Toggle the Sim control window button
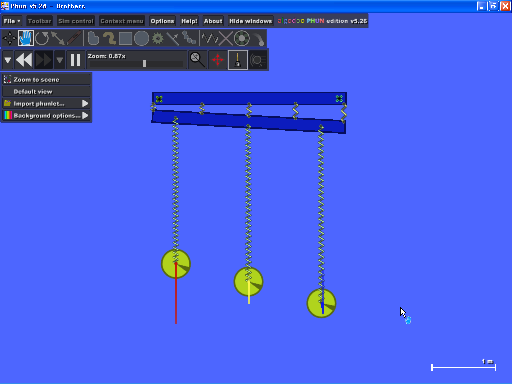Viewport: 513px width, 385px height. pyautogui.click(x=76, y=21)
